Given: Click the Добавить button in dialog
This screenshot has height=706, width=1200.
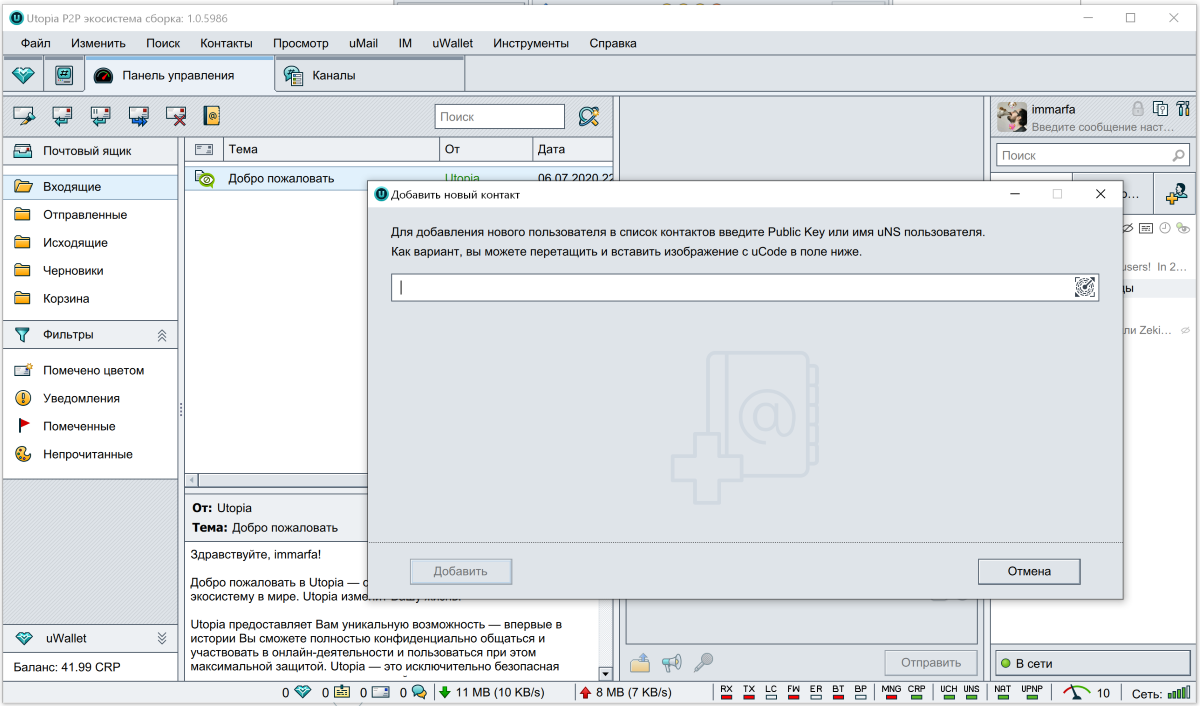Looking at the screenshot, I should point(460,571).
